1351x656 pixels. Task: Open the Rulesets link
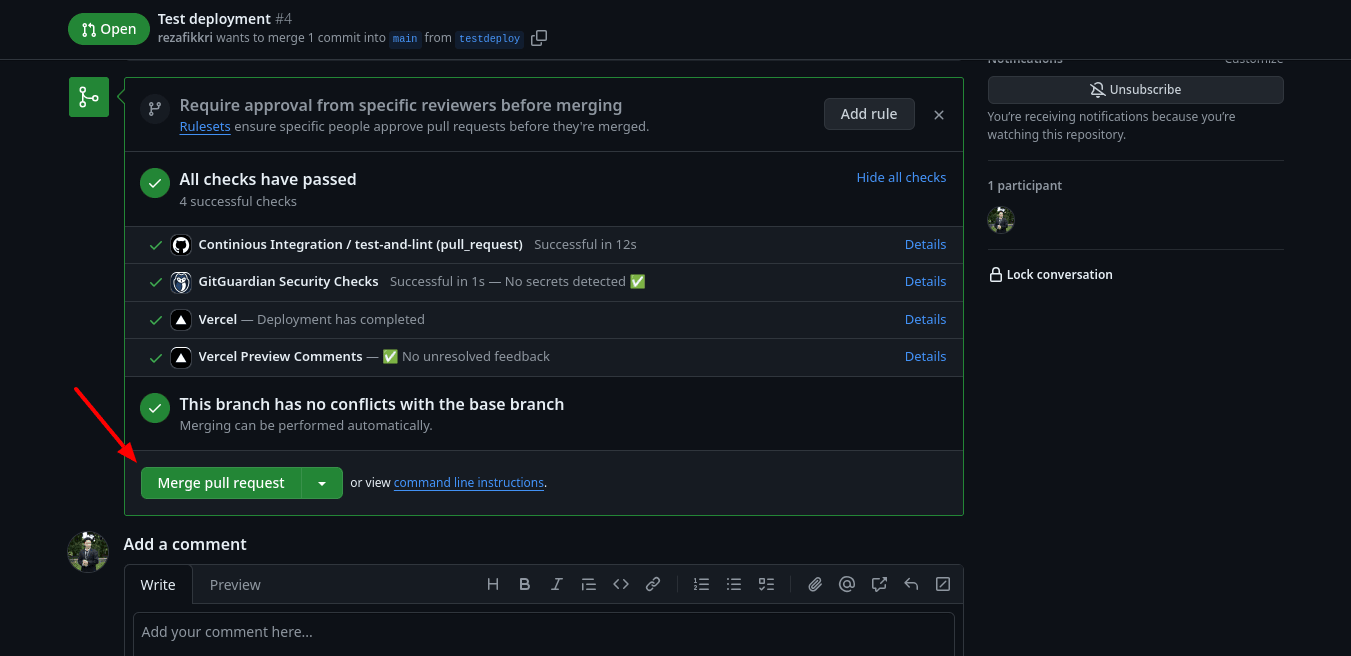click(x=205, y=127)
